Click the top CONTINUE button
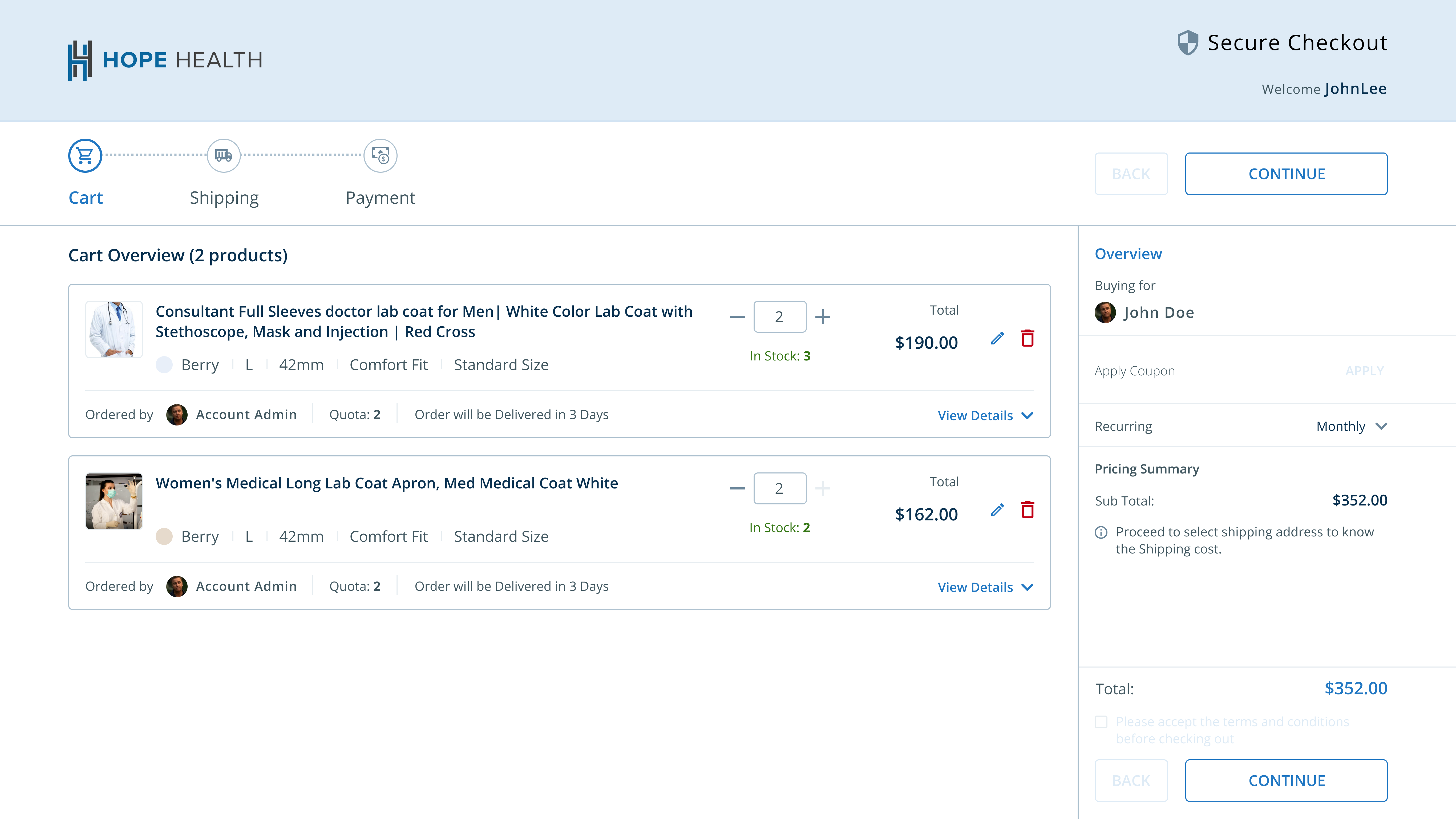This screenshot has height=819, width=1456. click(1287, 174)
